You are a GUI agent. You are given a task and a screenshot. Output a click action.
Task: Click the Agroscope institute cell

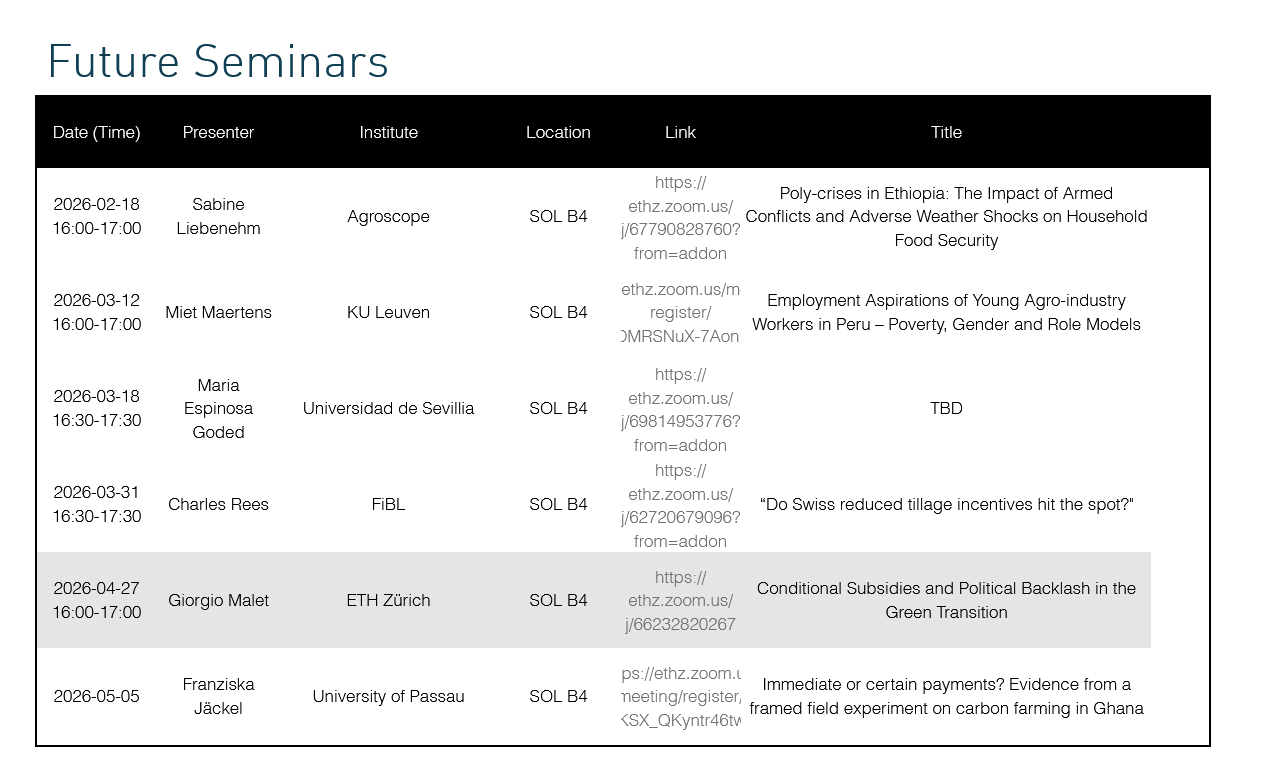388,216
